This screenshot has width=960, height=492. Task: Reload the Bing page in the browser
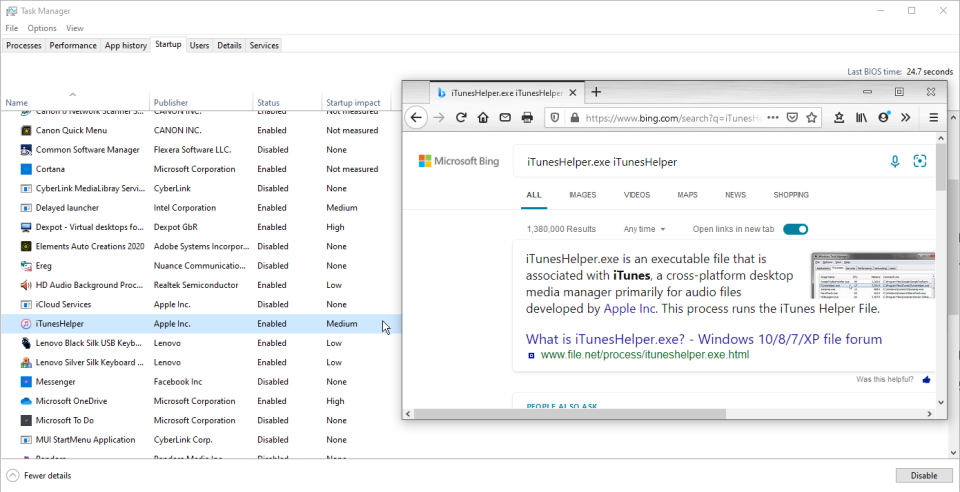462,117
